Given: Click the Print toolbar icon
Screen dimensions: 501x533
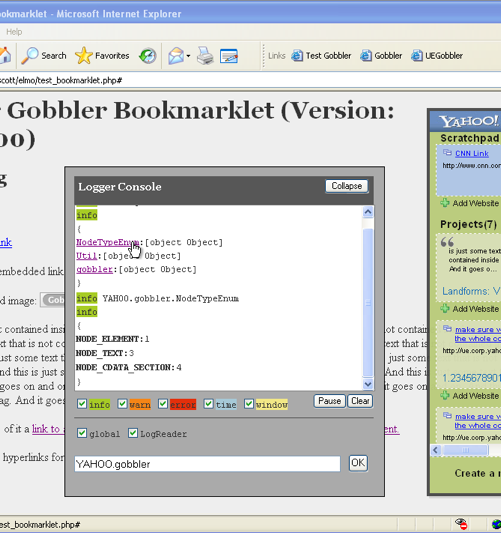Looking at the screenshot, I should (x=205, y=56).
